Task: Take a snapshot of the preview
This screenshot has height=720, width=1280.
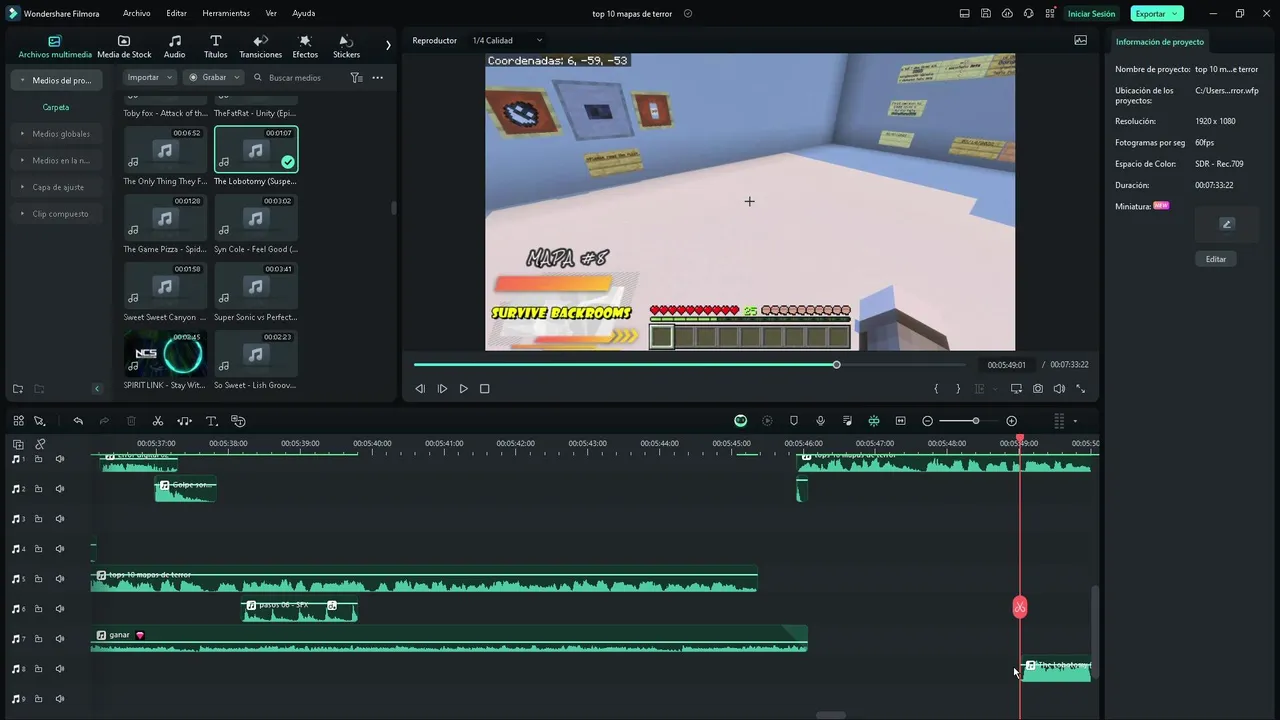Action: coord(1038,389)
